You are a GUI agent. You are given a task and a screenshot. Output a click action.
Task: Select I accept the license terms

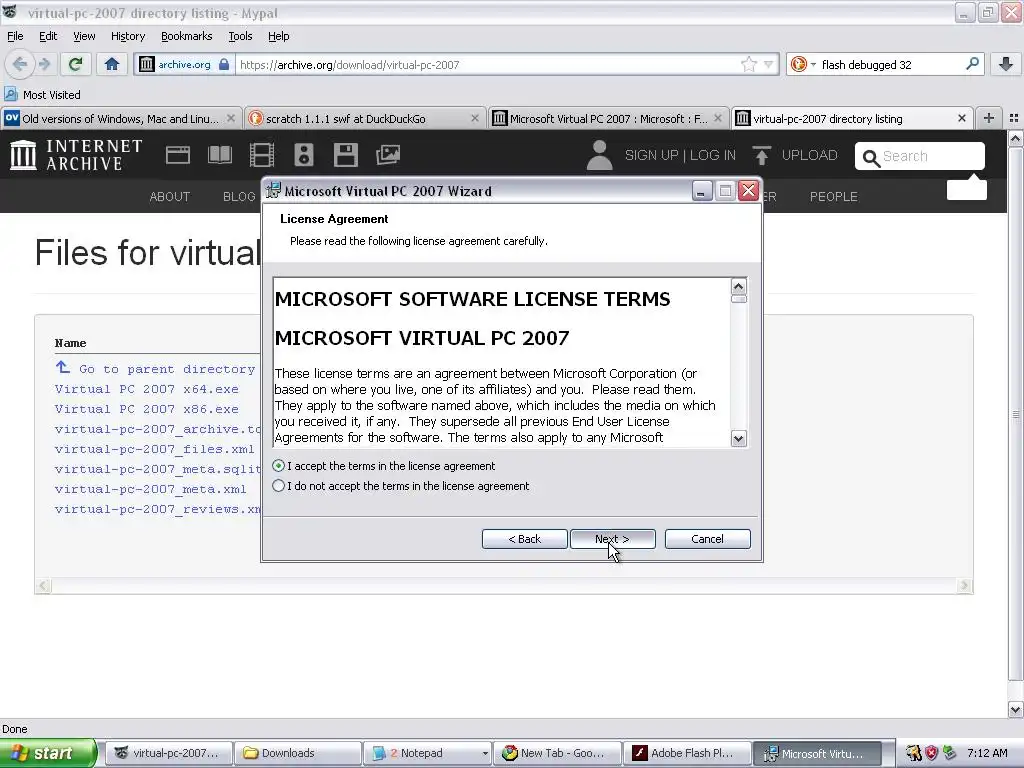click(x=279, y=466)
